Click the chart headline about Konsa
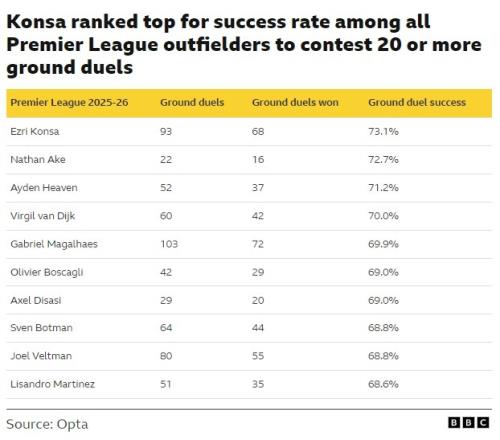This screenshot has height=440, width=500. click(244, 44)
